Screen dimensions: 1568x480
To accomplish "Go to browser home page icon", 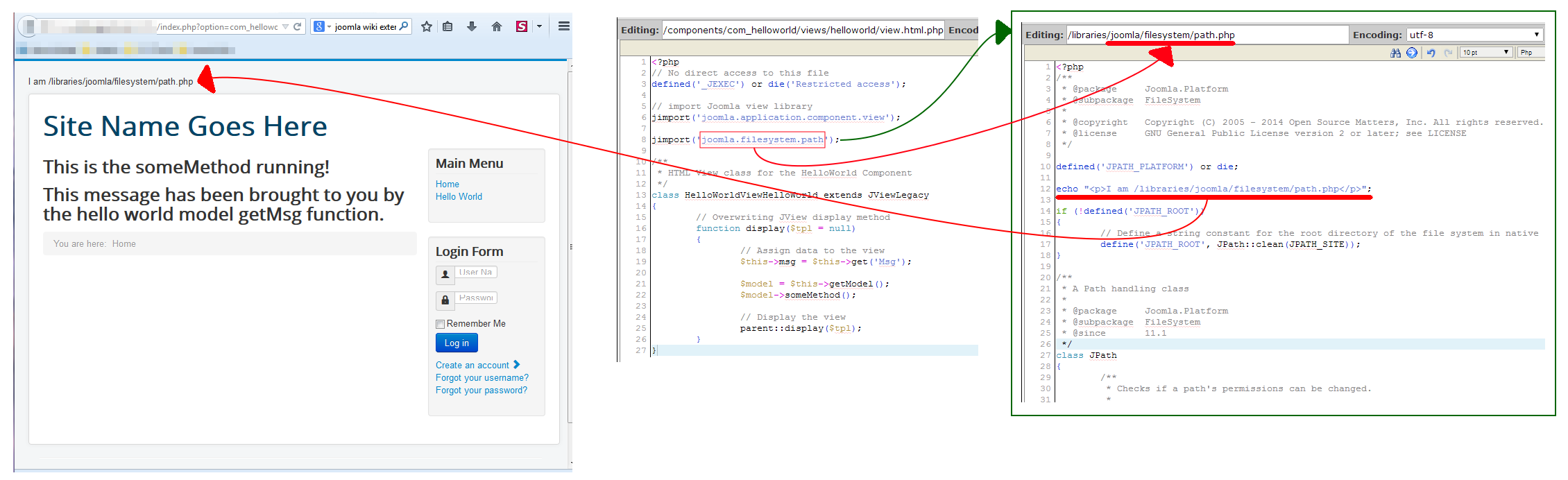I will 496,26.
